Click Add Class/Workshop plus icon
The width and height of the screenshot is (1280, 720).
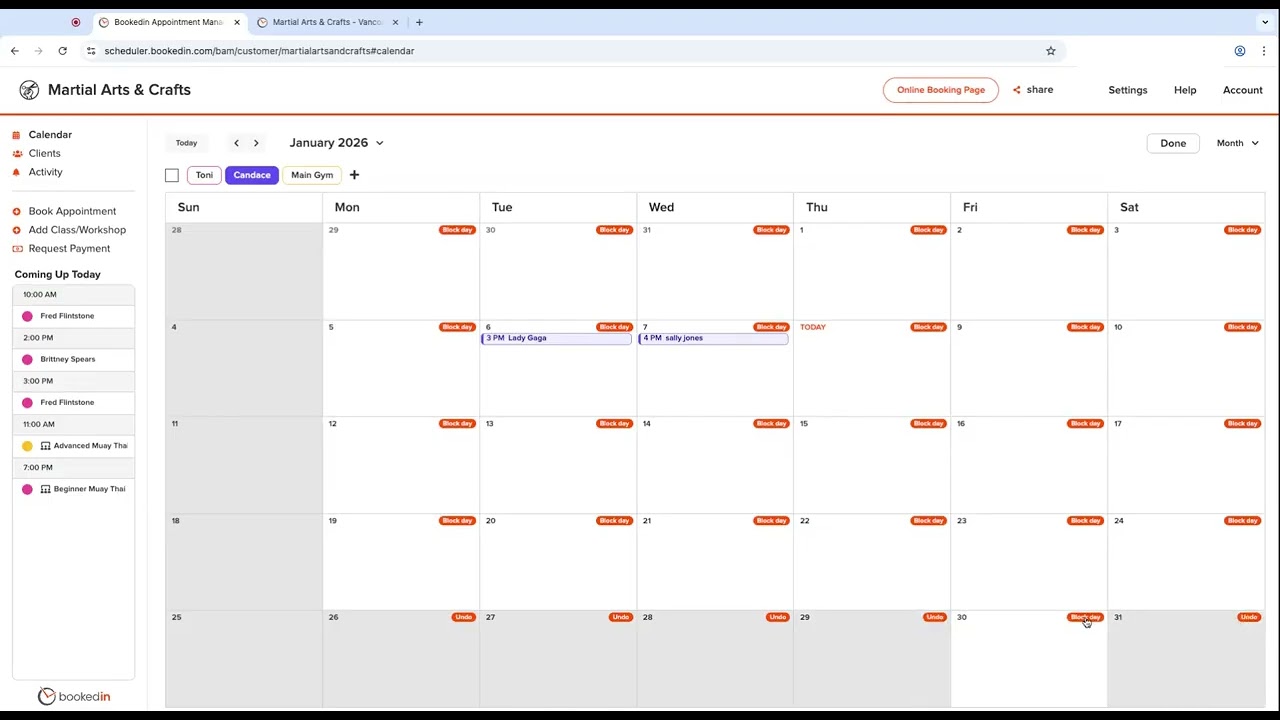16,230
